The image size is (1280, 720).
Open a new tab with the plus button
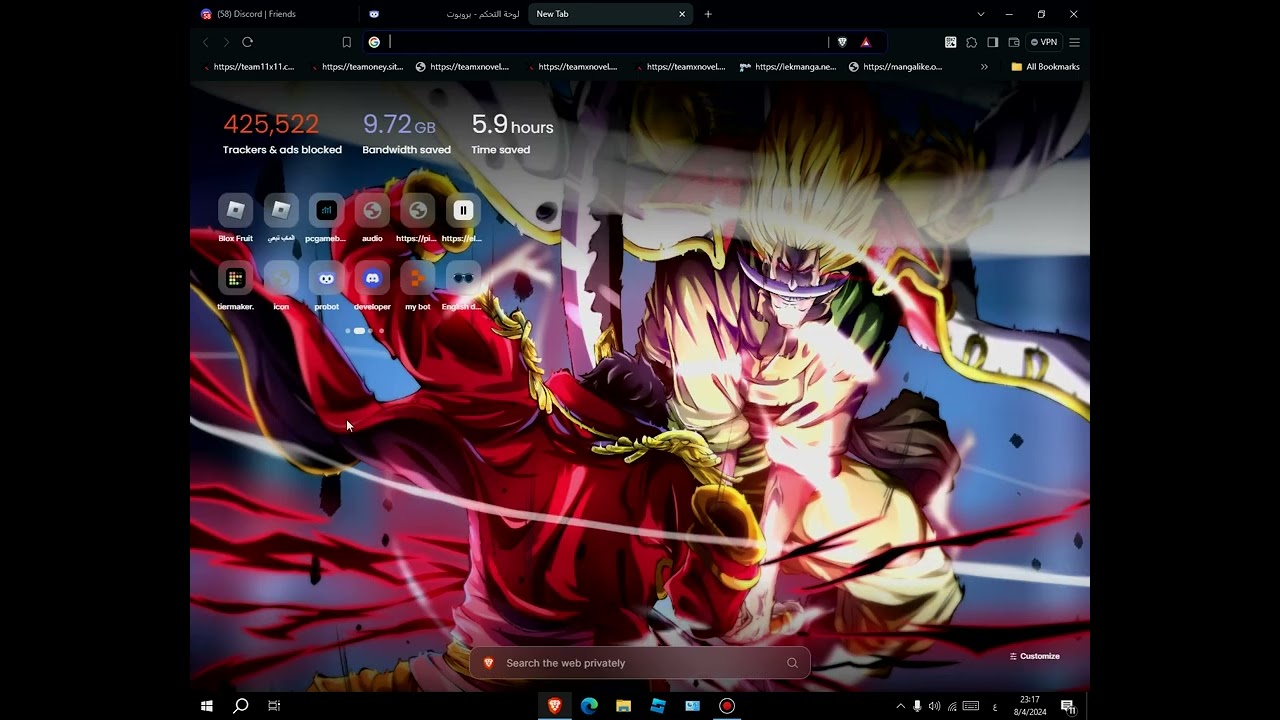pos(708,14)
